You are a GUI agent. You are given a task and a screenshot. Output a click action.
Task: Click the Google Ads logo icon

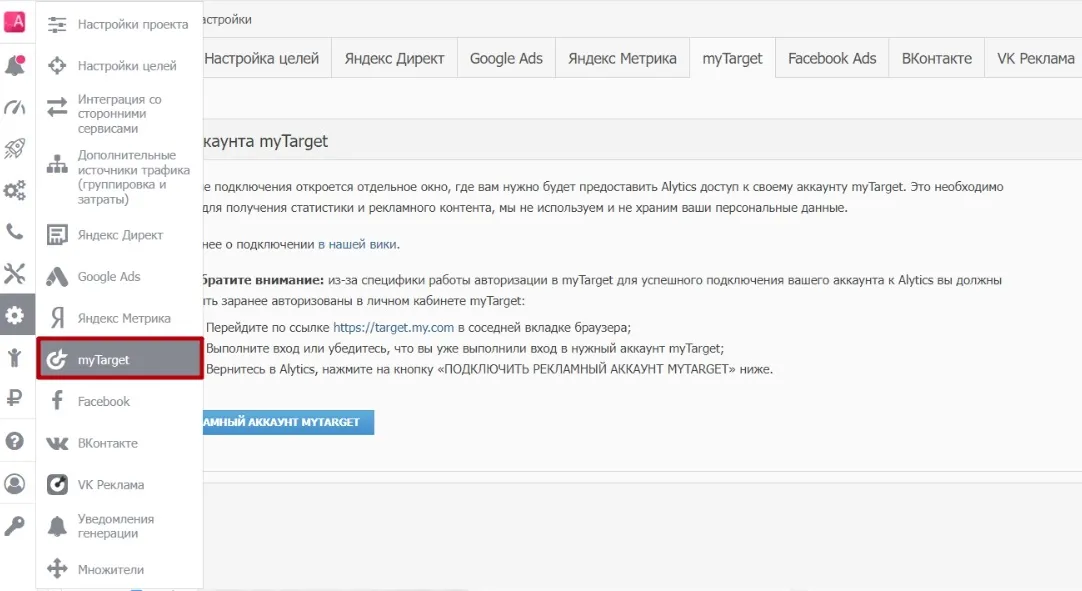pos(57,276)
